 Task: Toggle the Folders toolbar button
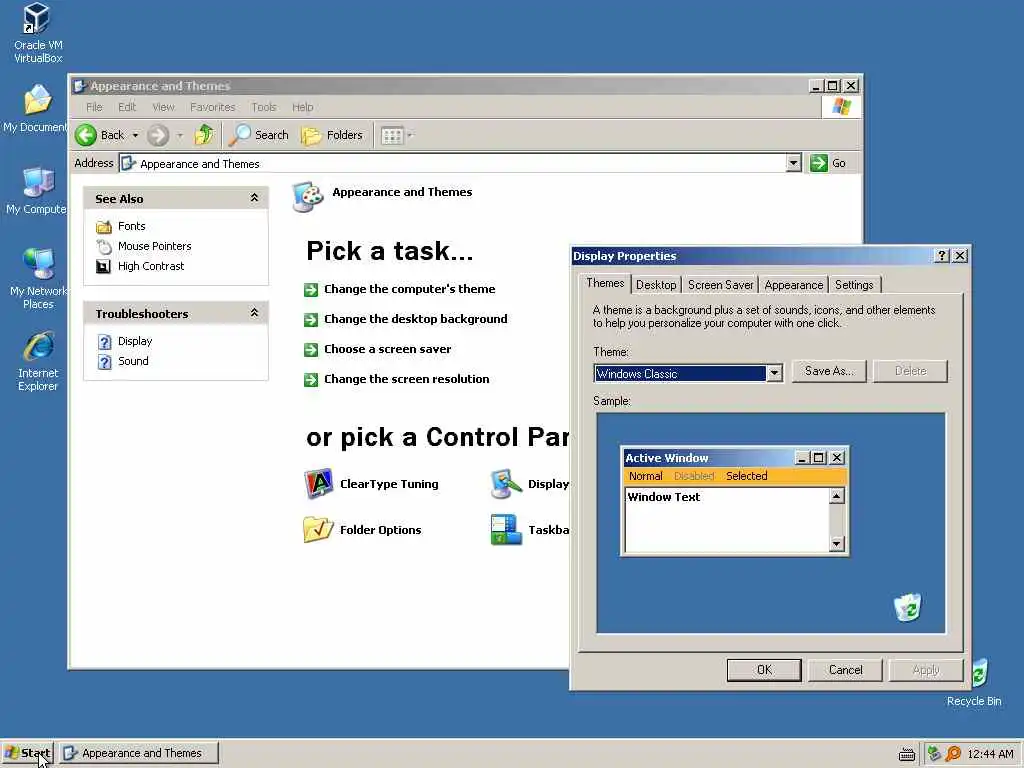(332, 135)
